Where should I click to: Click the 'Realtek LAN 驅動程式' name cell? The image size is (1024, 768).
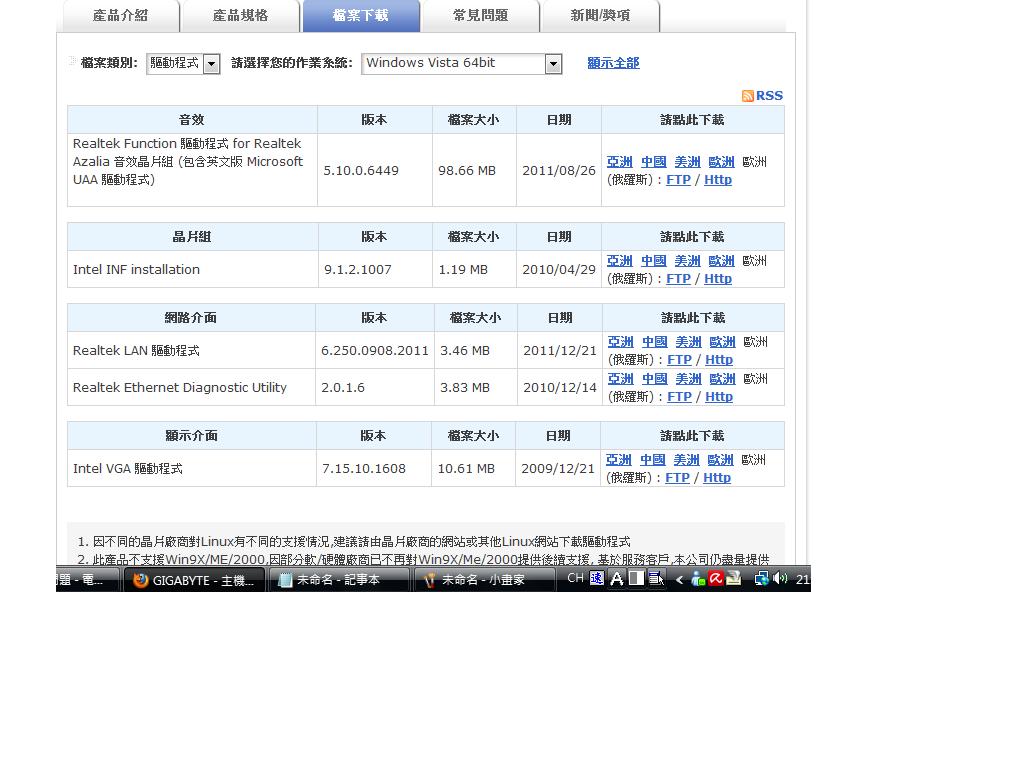(x=191, y=351)
